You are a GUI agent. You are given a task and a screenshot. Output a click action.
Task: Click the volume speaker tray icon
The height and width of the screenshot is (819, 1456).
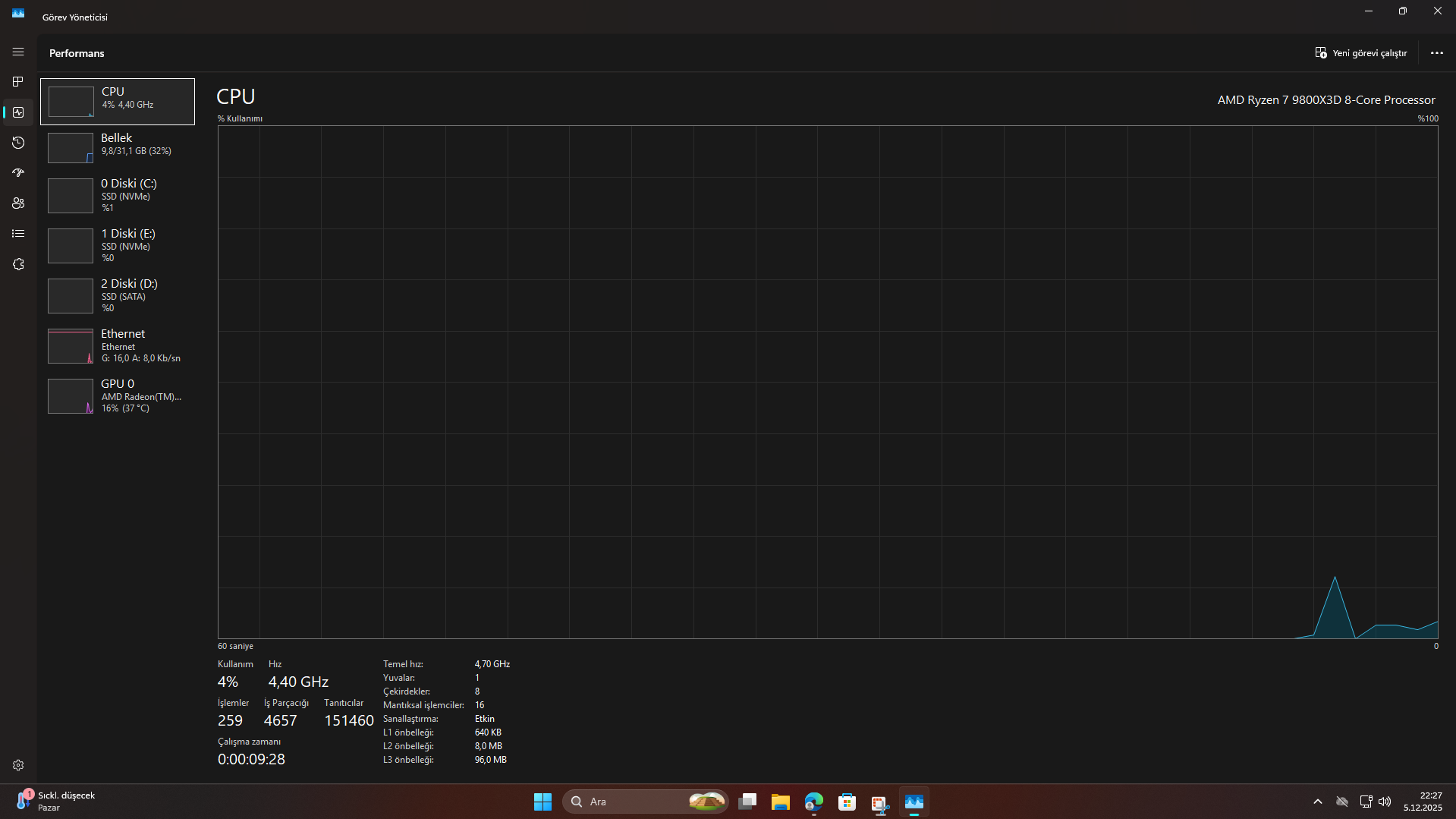point(1385,802)
